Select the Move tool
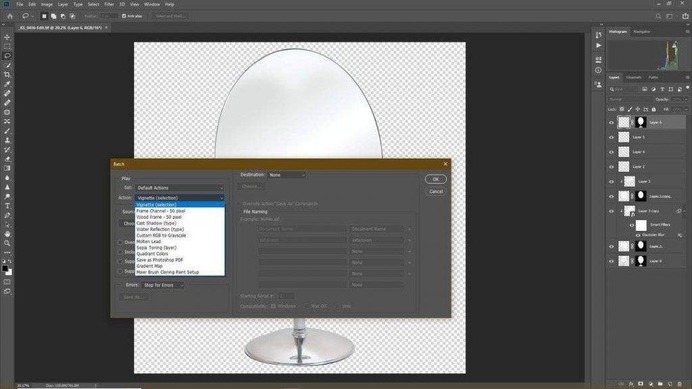The height and width of the screenshot is (389, 692). [7, 37]
